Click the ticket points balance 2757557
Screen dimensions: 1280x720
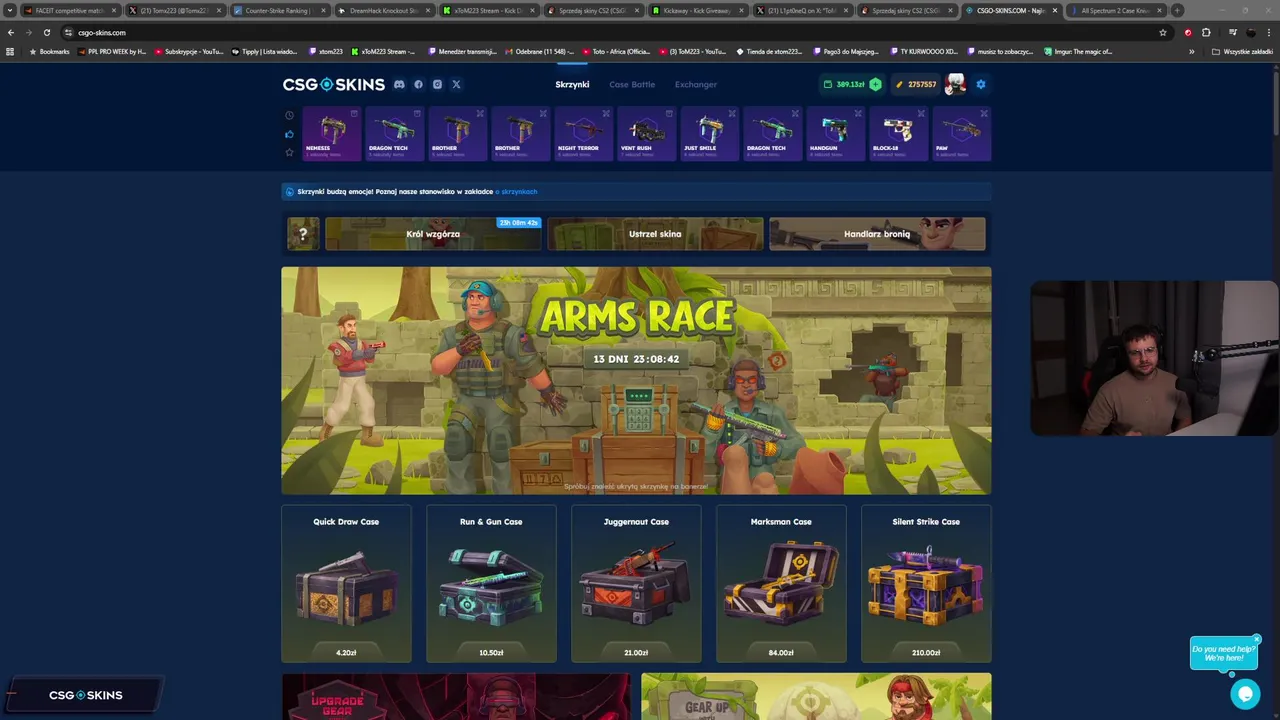click(x=915, y=84)
